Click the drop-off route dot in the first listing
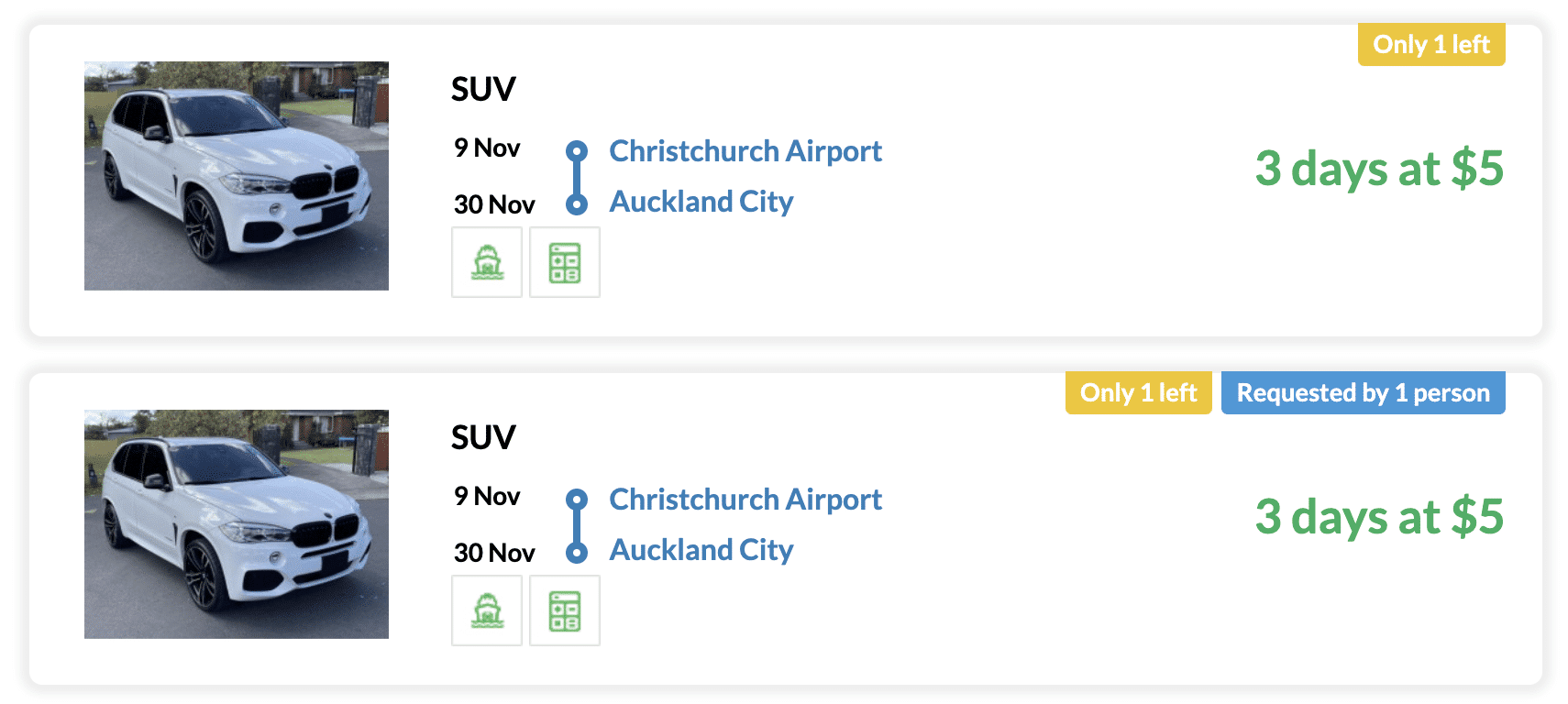The width and height of the screenshot is (1568, 704). pos(577,203)
